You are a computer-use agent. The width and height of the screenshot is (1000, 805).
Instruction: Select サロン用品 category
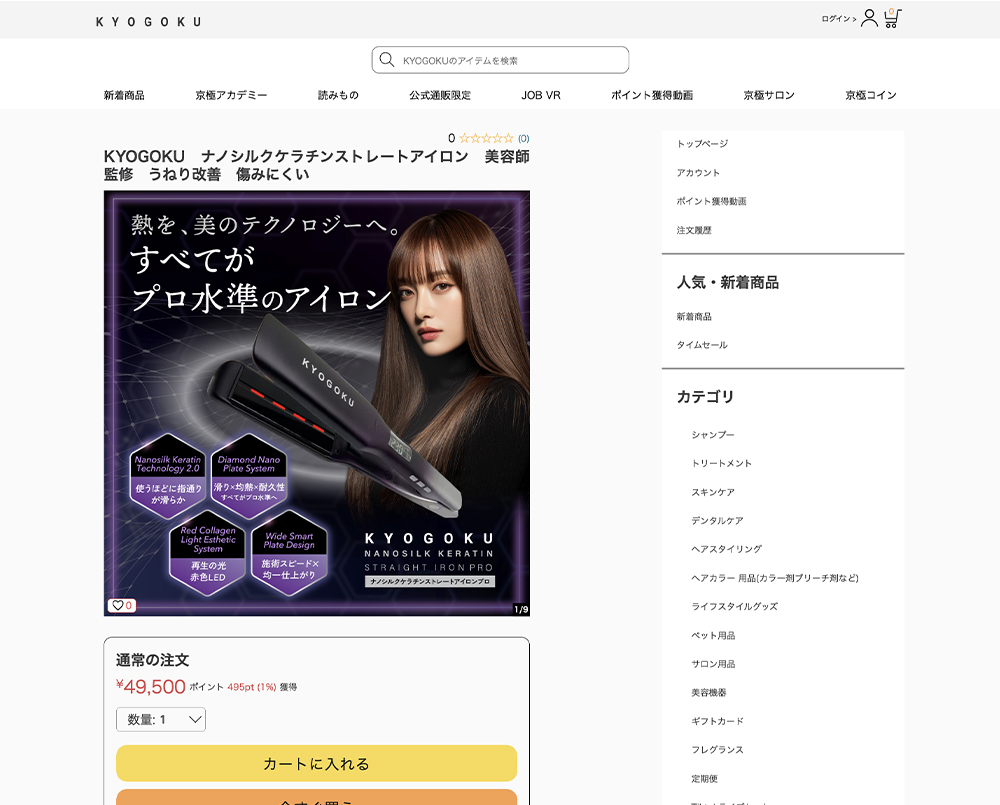(713, 664)
